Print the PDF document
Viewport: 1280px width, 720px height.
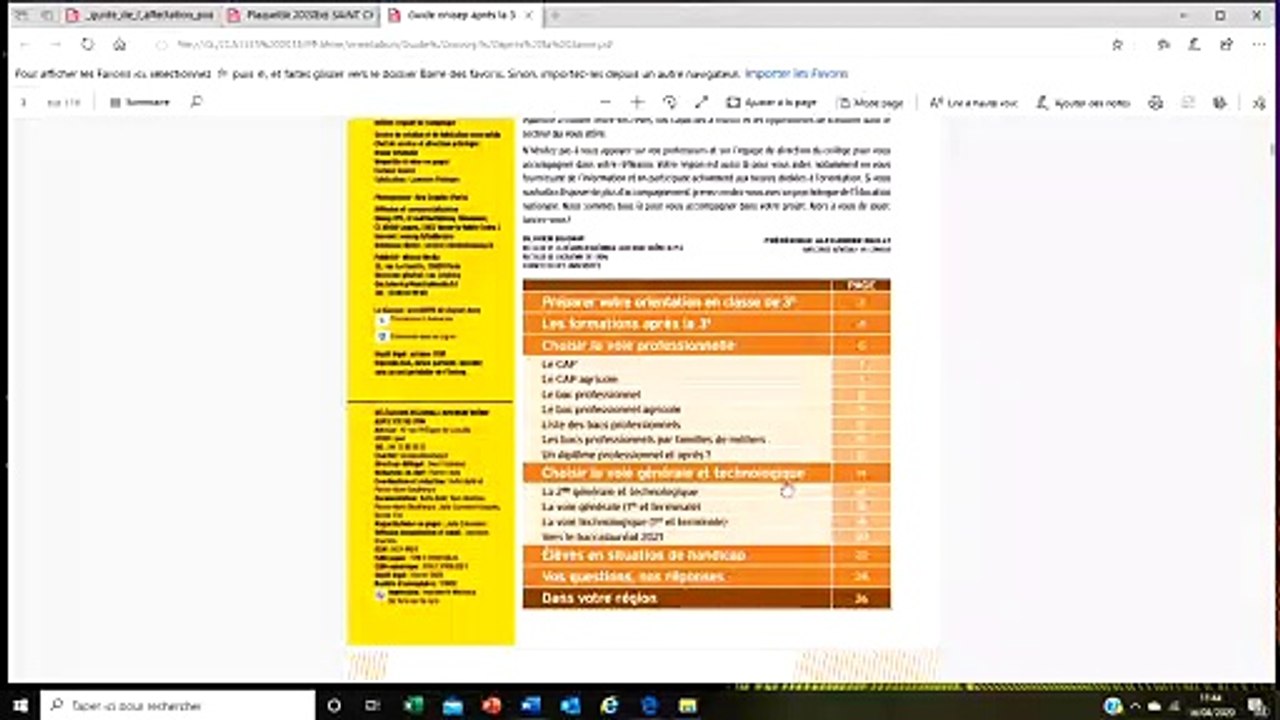tap(1156, 102)
